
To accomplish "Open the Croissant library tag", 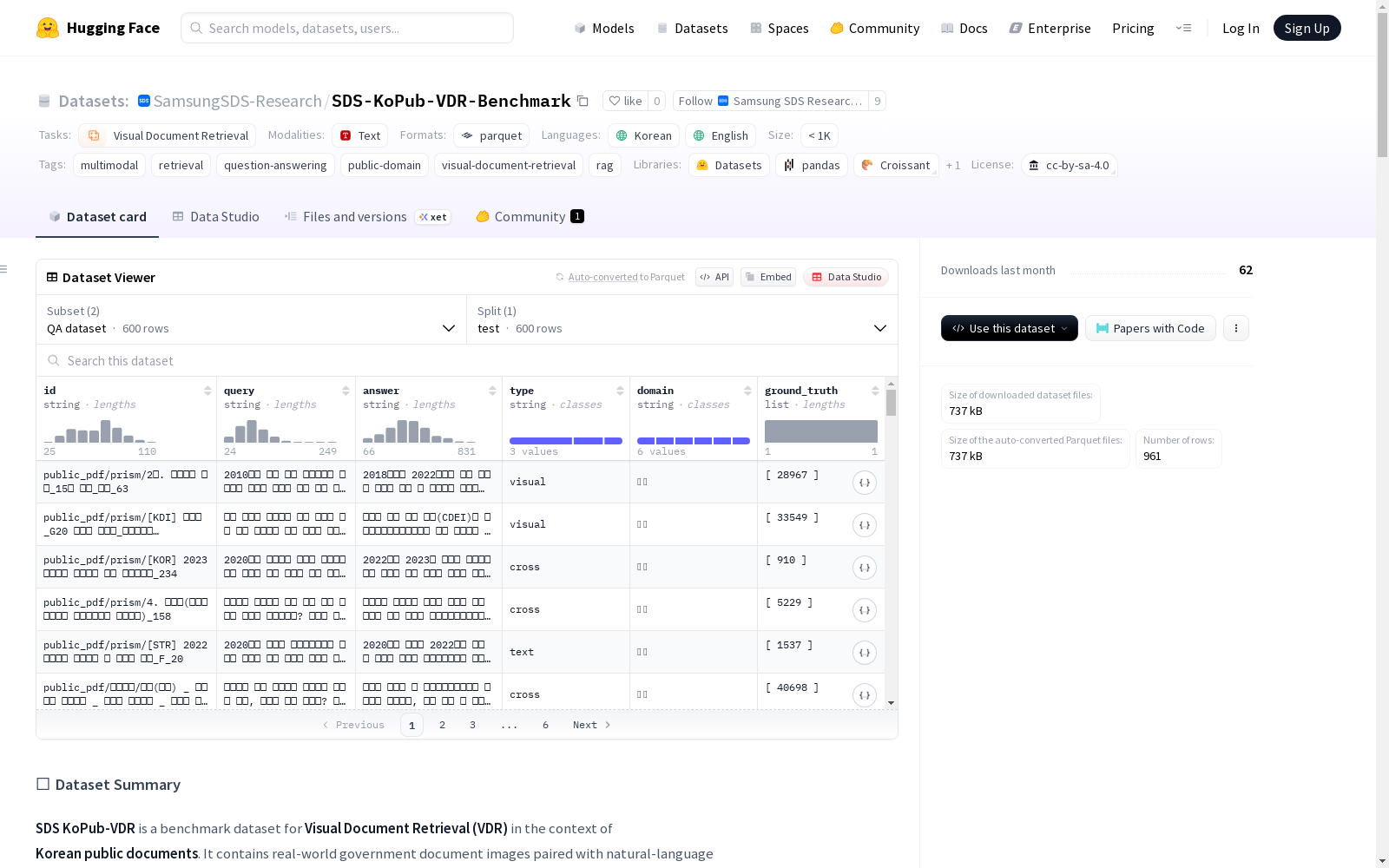I will (896, 165).
